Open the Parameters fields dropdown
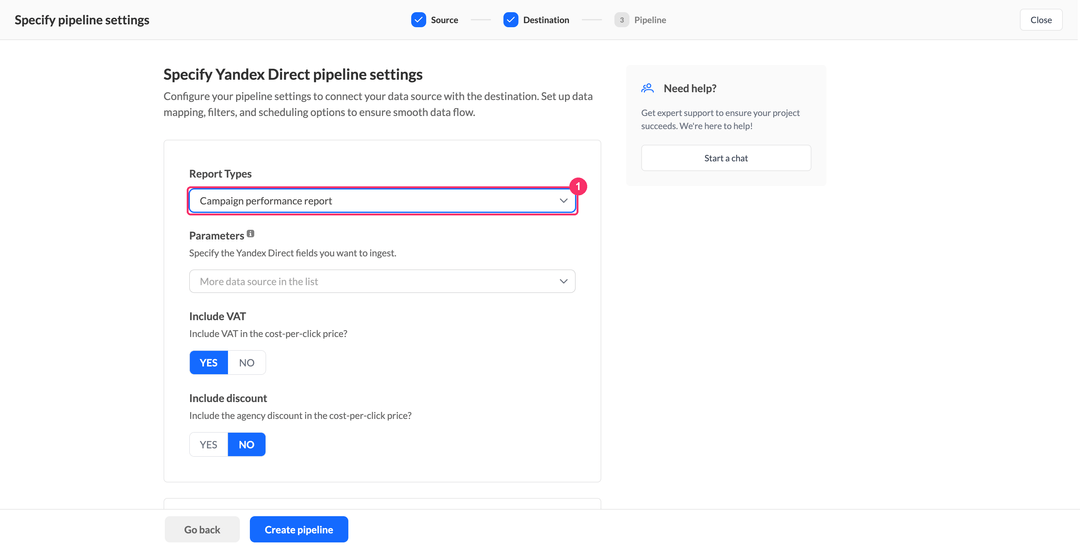This screenshot has width=1080, height=549. [382, 281]
